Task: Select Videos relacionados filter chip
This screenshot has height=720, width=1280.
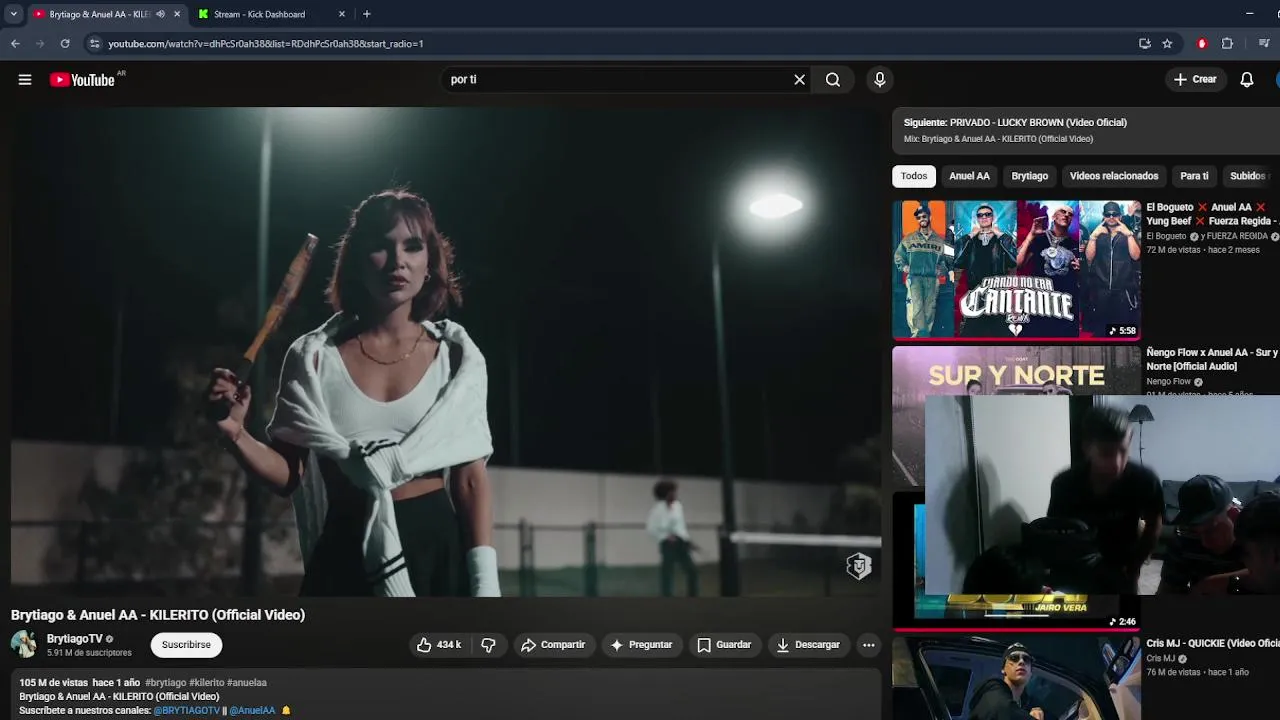Action: [x=1114, y=176]
